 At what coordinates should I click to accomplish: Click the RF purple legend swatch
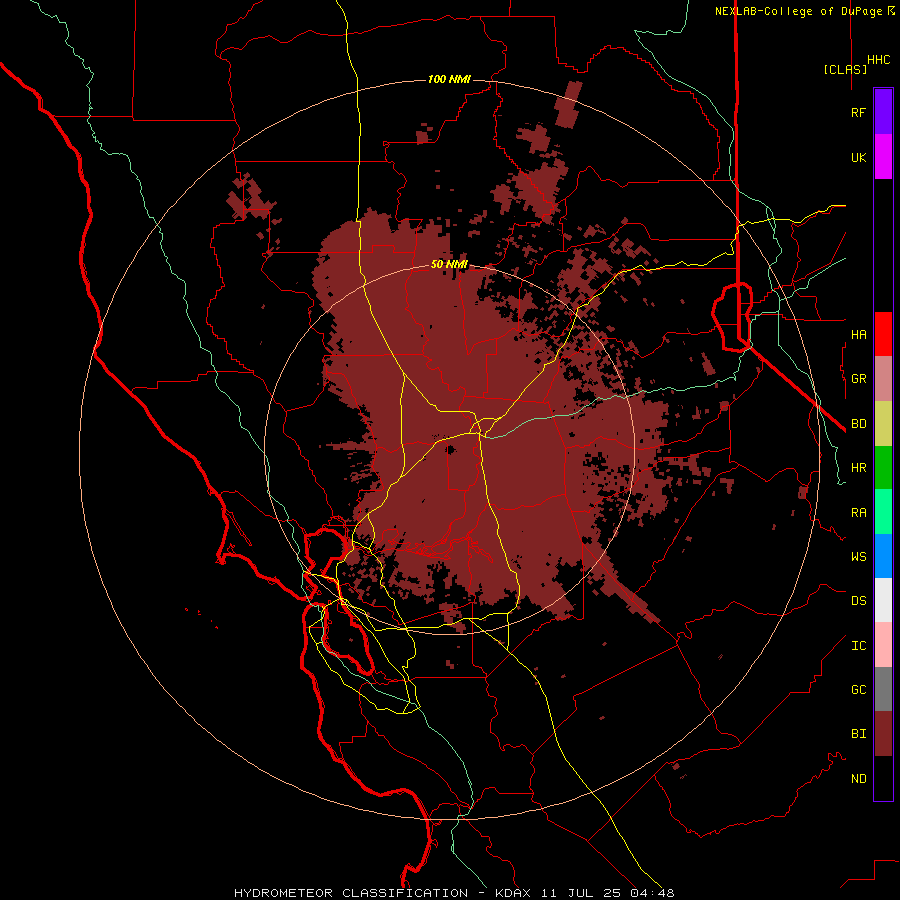883,112
